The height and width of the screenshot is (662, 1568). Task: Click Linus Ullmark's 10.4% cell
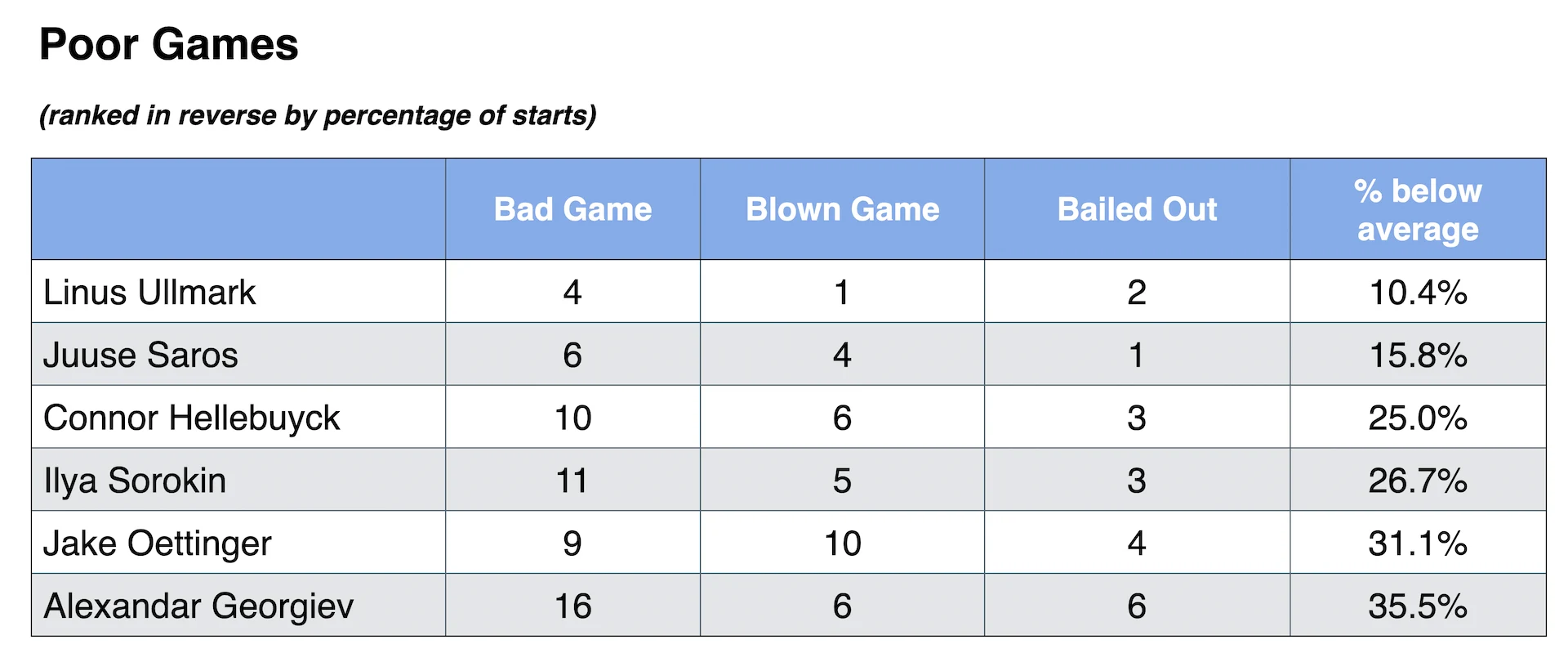tap(1418, 293)
